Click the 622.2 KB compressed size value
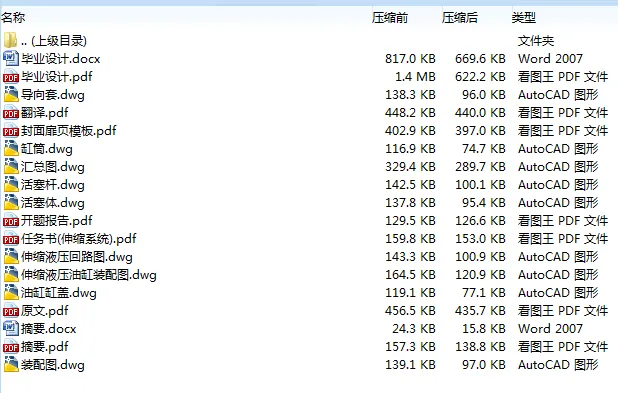This screenshot has height=393, width=618. (x=480, y=76)
